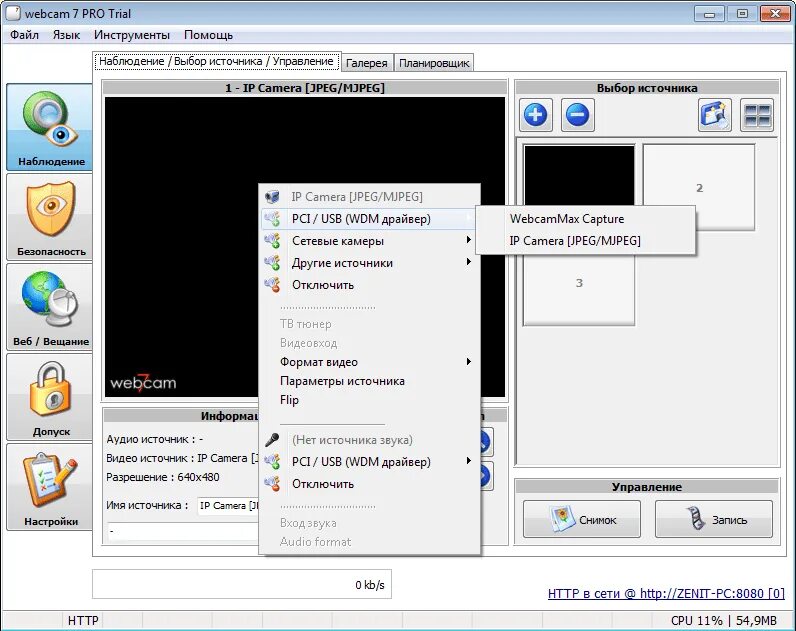The image size is (796, 631).
Task: Click the microphone icon in context menu
Action: pyautogui.click(x=273, y=440)
